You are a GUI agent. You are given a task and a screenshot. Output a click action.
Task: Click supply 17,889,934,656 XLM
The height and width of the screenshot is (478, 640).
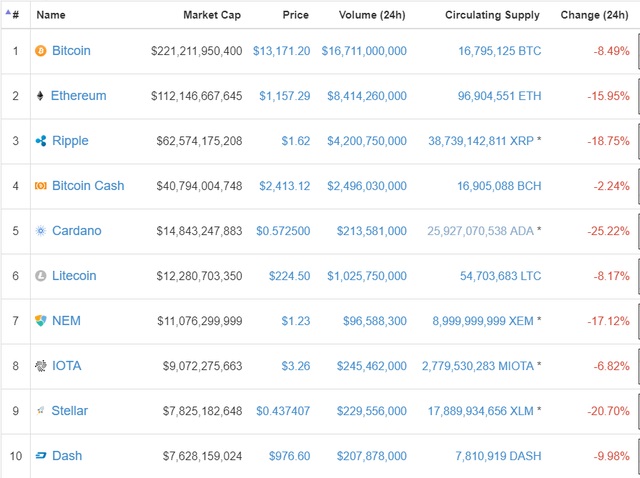tap(481, 411)
